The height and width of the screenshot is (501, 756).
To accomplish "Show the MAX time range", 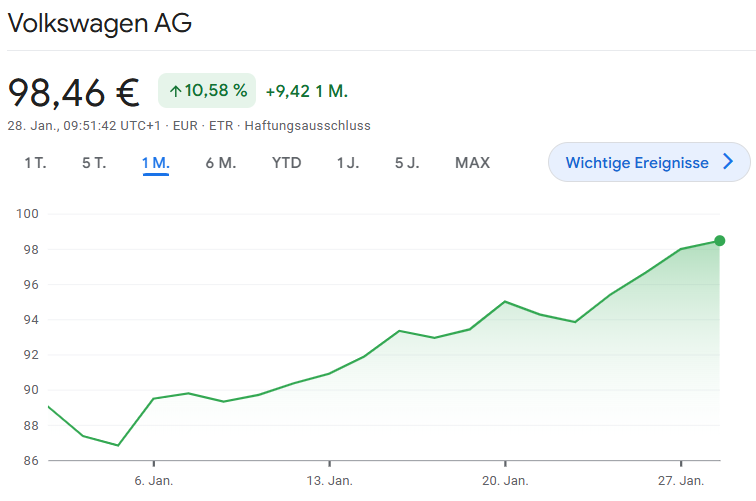I will pos(472,163).
